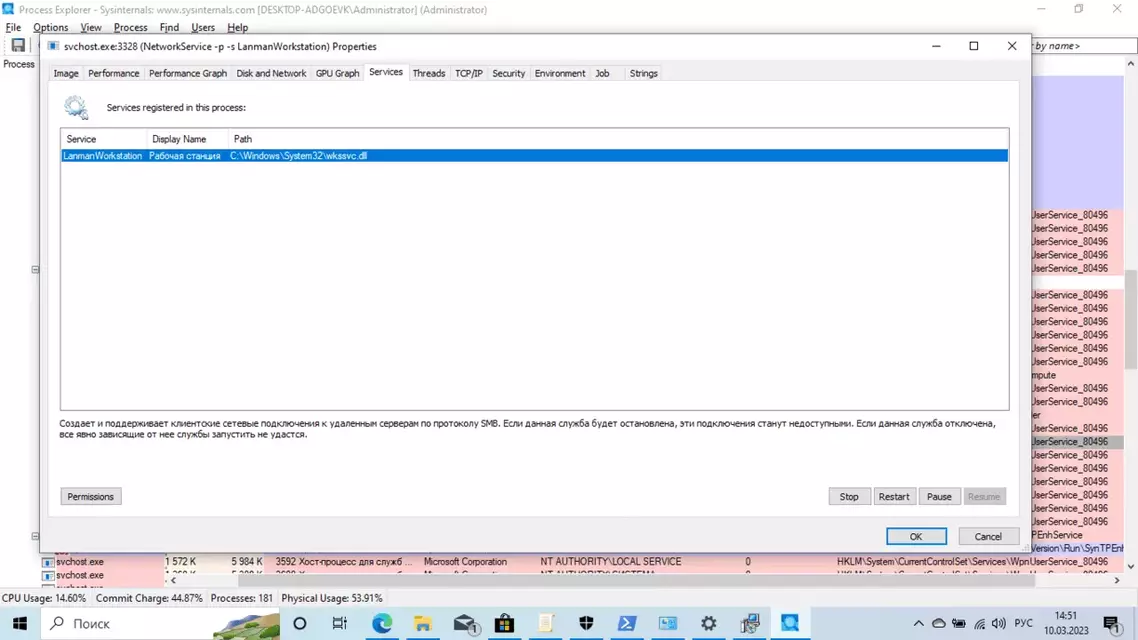The height and width of the screenshot is (640, 1138).
Task: Open notification center icon
Action: pos(1112,623)
